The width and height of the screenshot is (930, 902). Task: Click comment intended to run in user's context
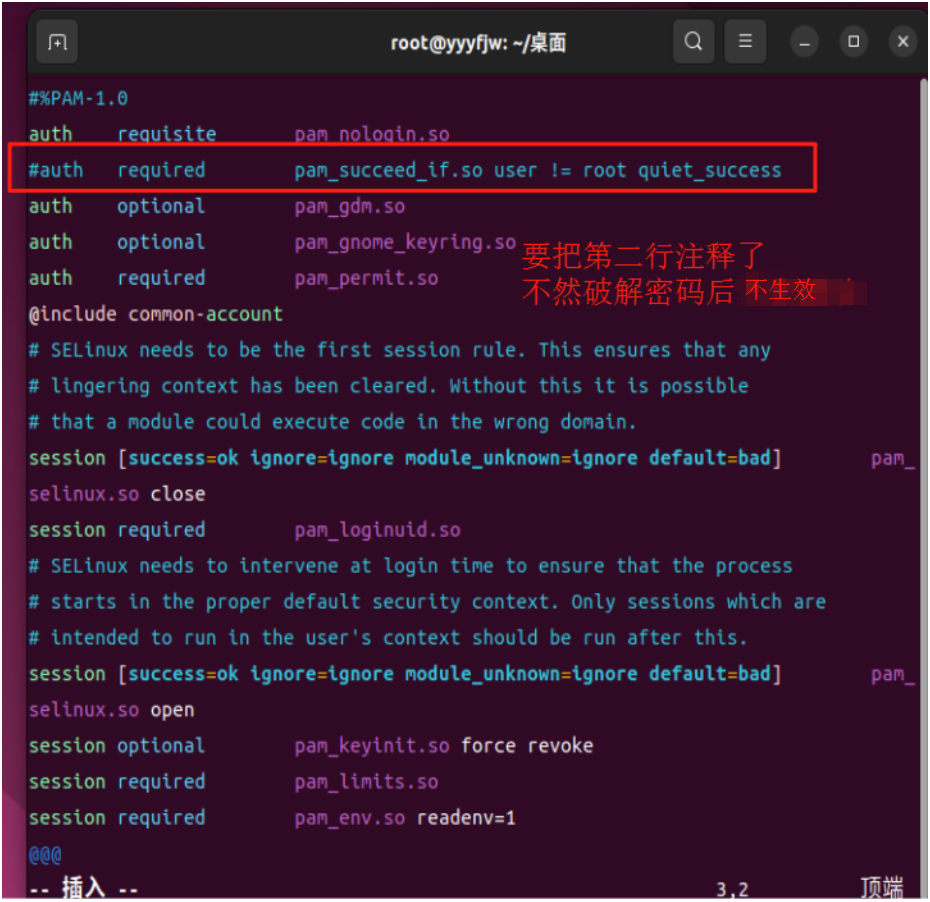coord(388,638)
